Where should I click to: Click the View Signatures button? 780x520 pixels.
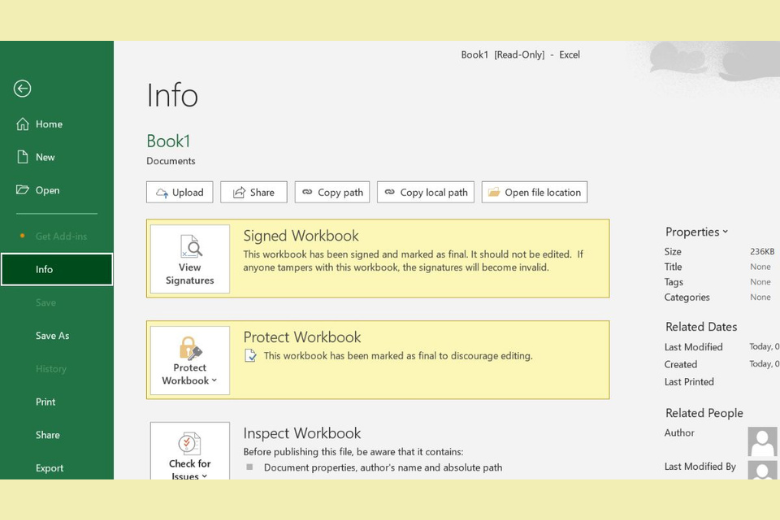[x=190, y=259]
